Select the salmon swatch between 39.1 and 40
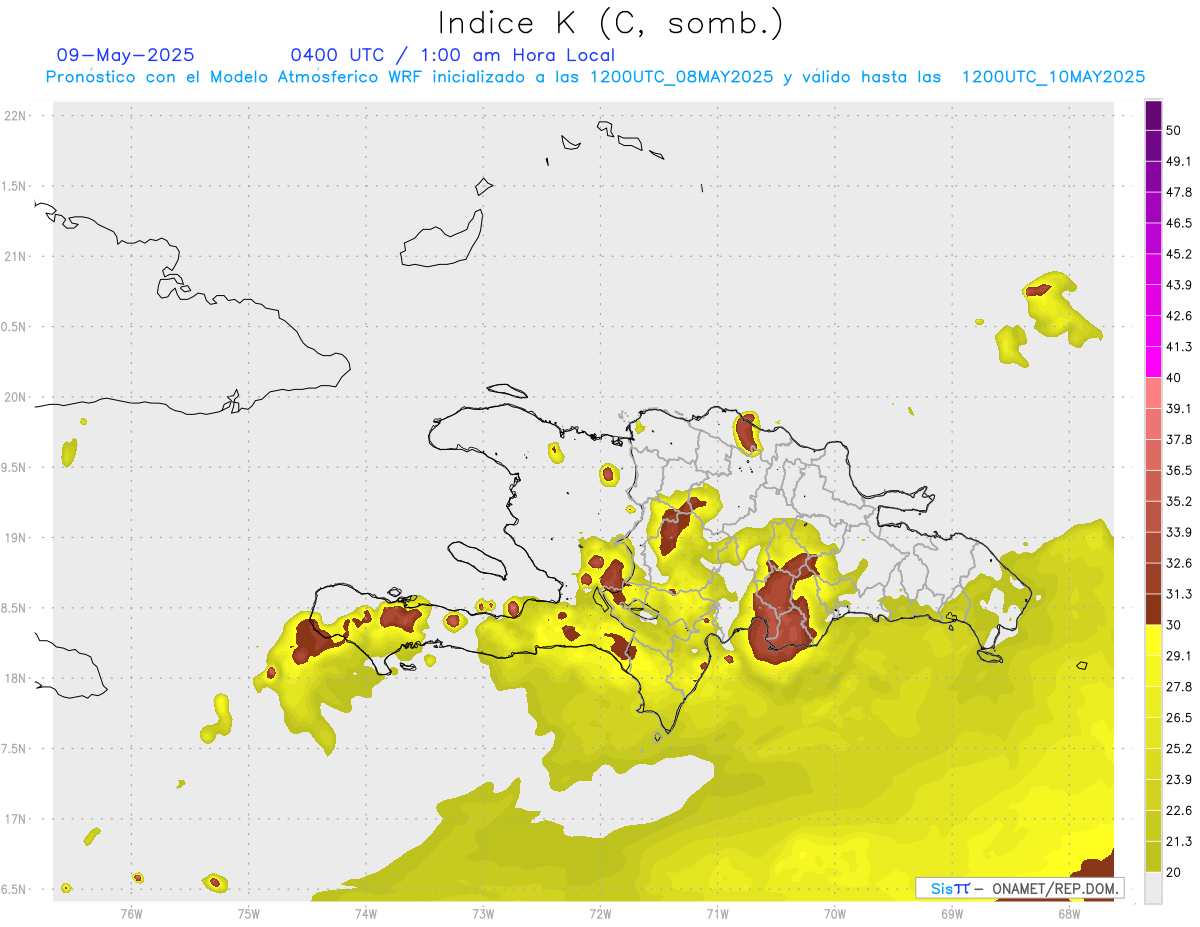This screenshot has width=1200, height=927. coord(1153,393)
